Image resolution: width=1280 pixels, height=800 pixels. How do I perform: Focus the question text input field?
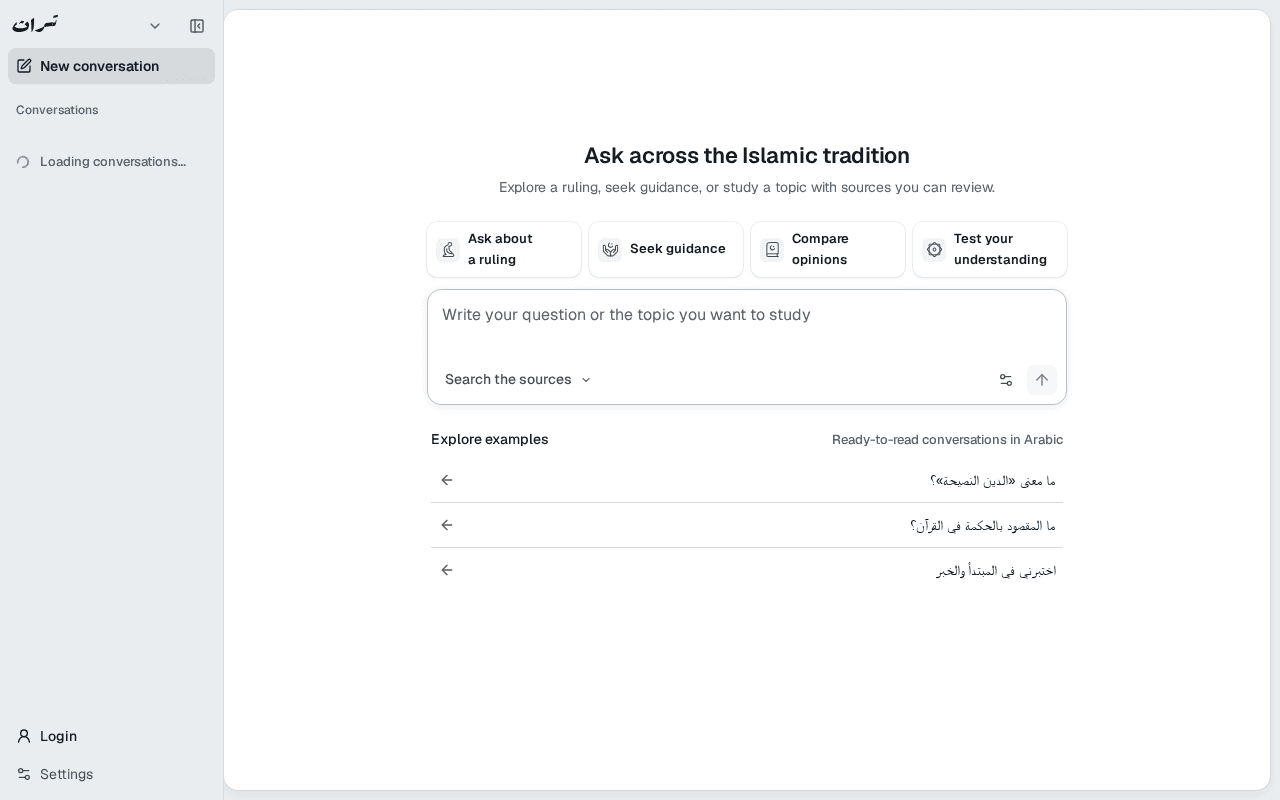coord(747,326)
